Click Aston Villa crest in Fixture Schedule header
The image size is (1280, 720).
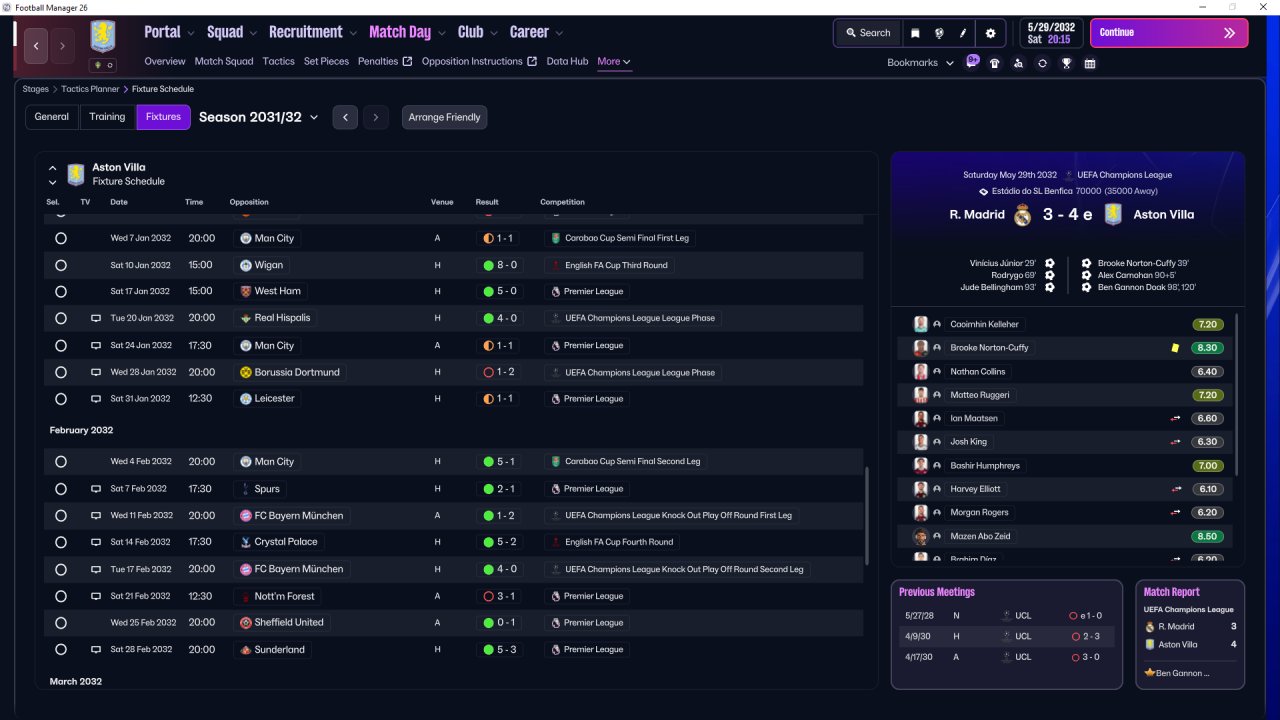76,175
